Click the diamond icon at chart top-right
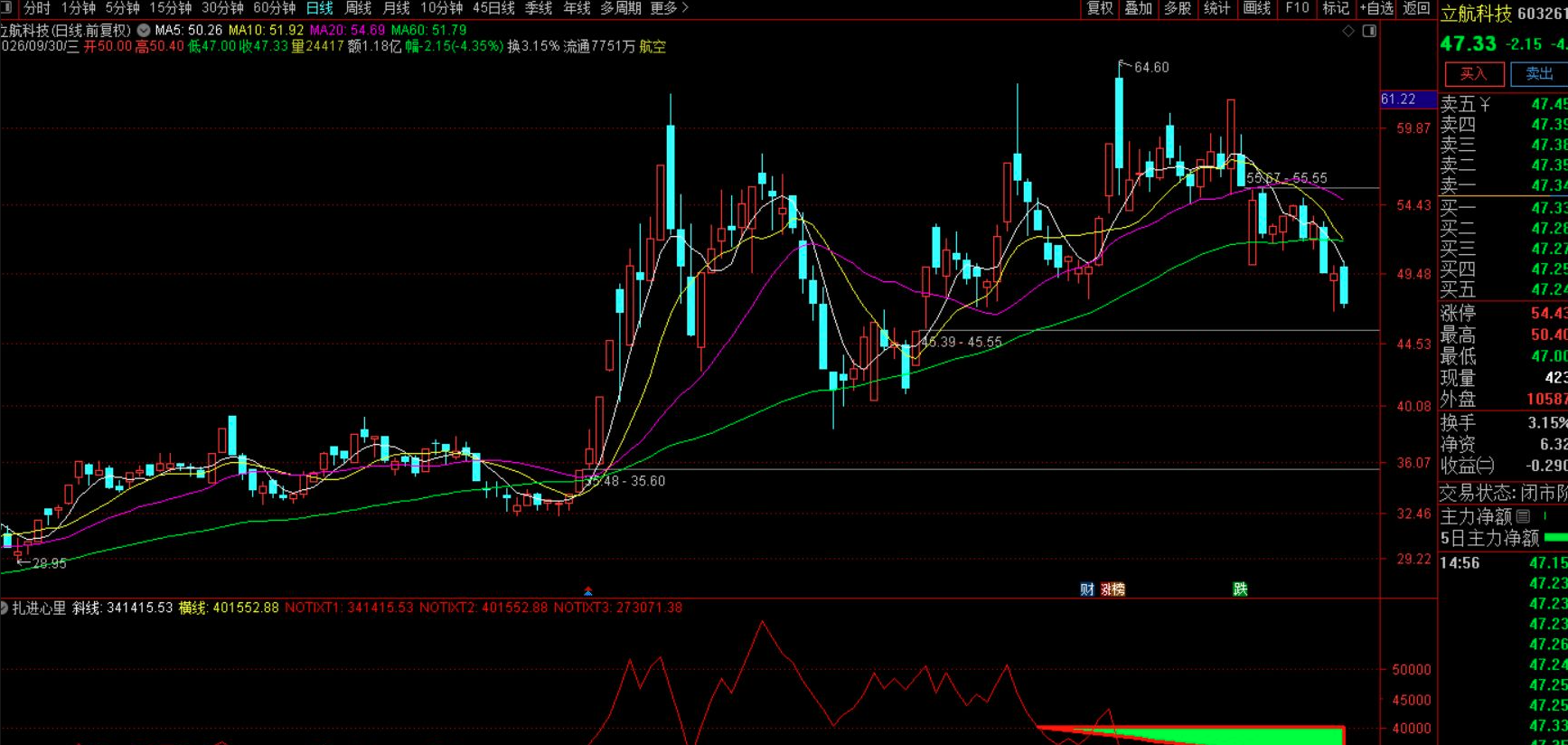 [1348, 31]
